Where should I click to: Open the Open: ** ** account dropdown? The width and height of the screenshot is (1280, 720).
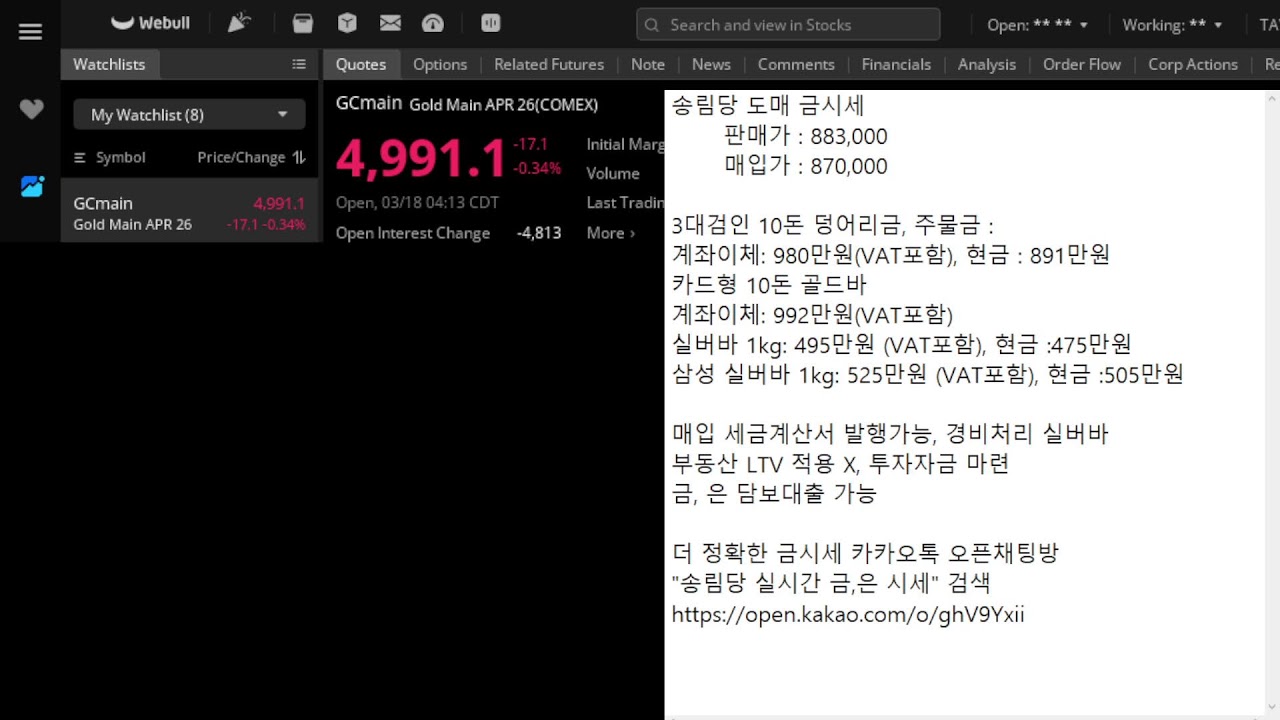1037,25
